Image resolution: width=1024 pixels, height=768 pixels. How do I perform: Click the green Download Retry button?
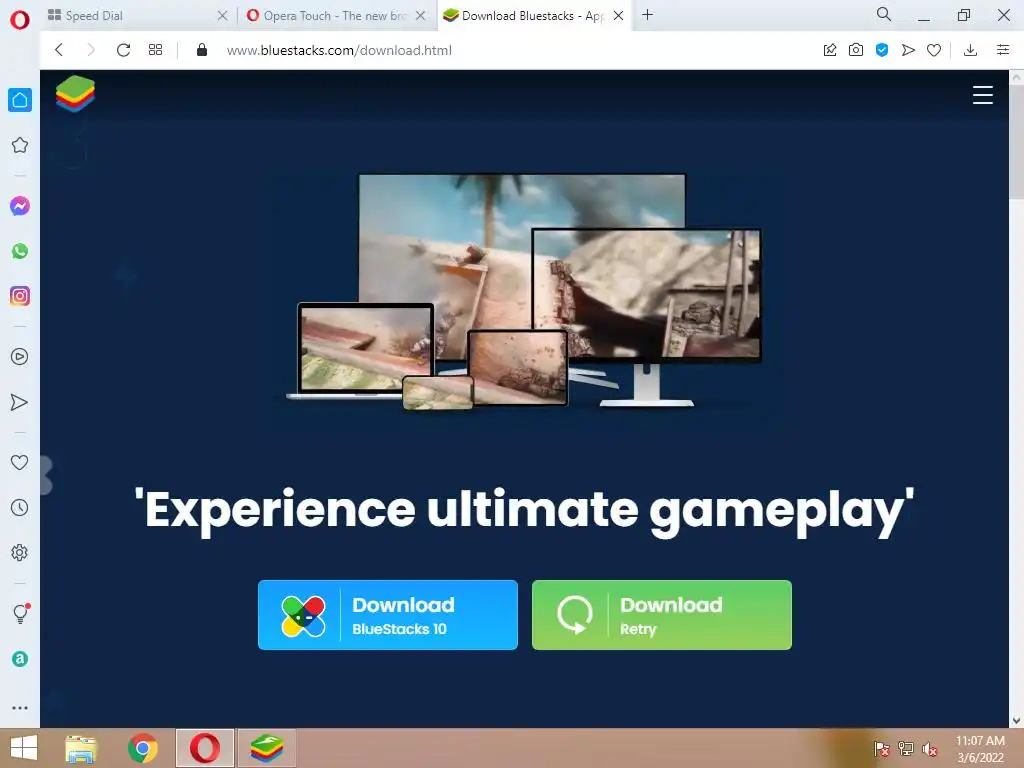pyautogui.click(x=662, y=615)
